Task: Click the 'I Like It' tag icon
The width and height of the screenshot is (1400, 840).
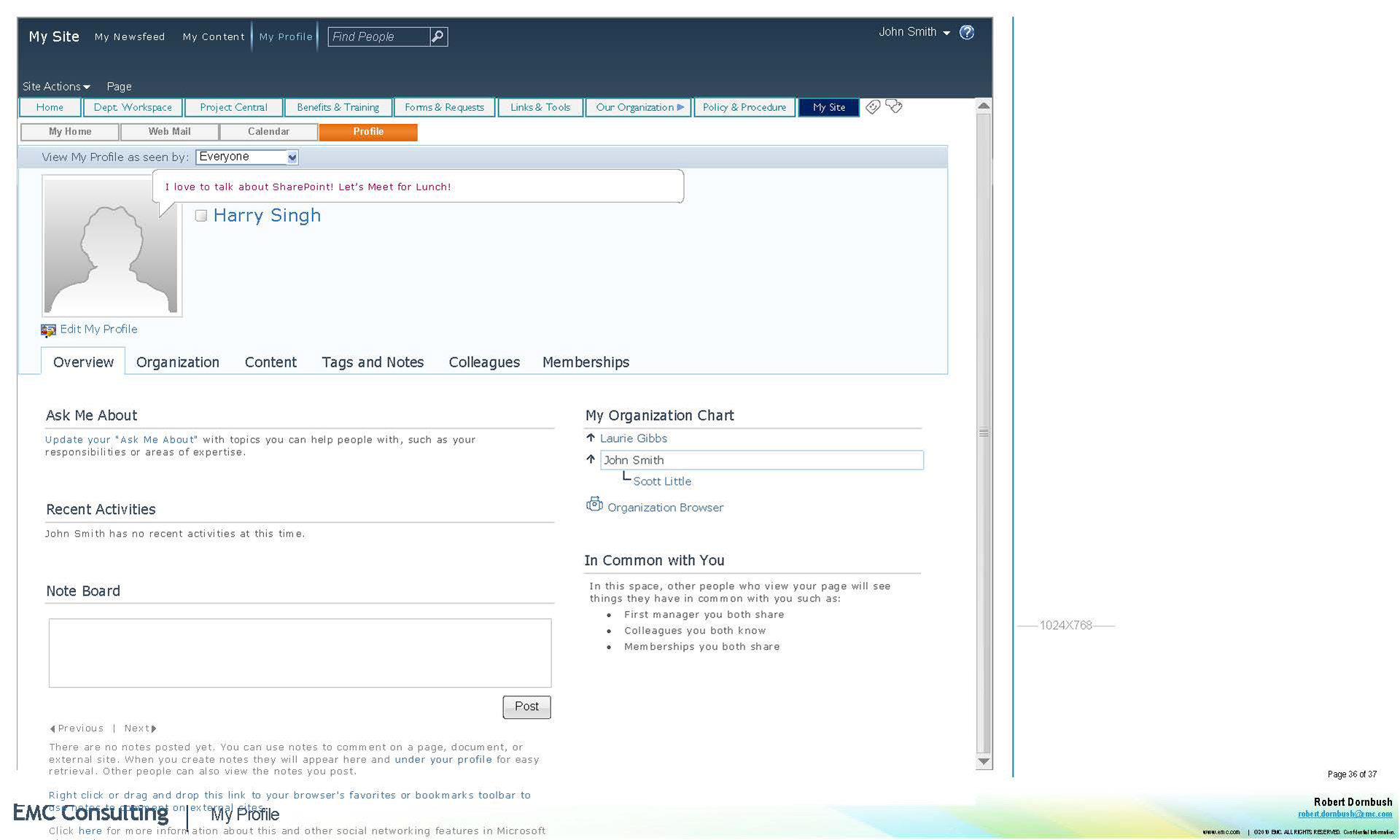Action: pyautogui.click(x=873, y=107)
